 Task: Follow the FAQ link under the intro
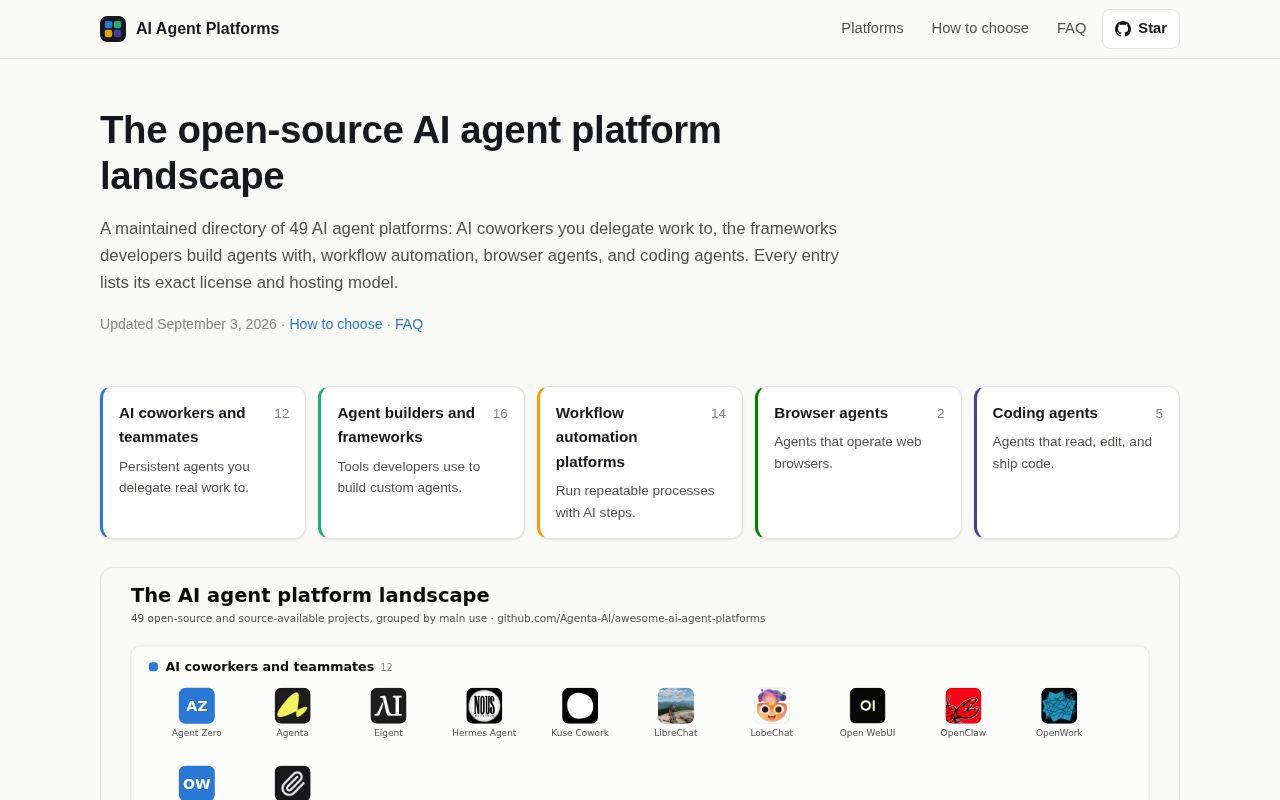(409, 324)
